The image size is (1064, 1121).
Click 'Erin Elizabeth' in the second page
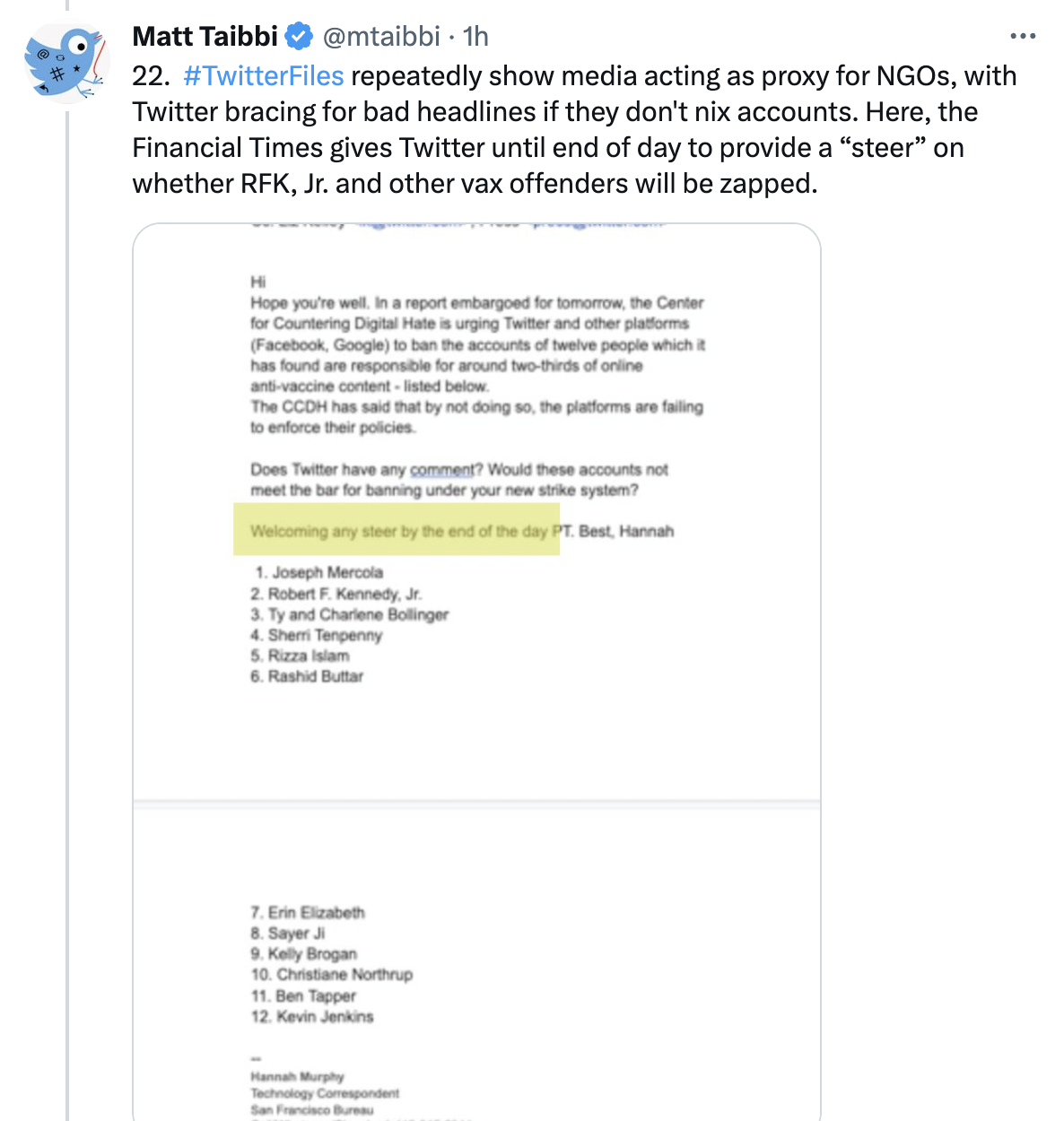308,912
